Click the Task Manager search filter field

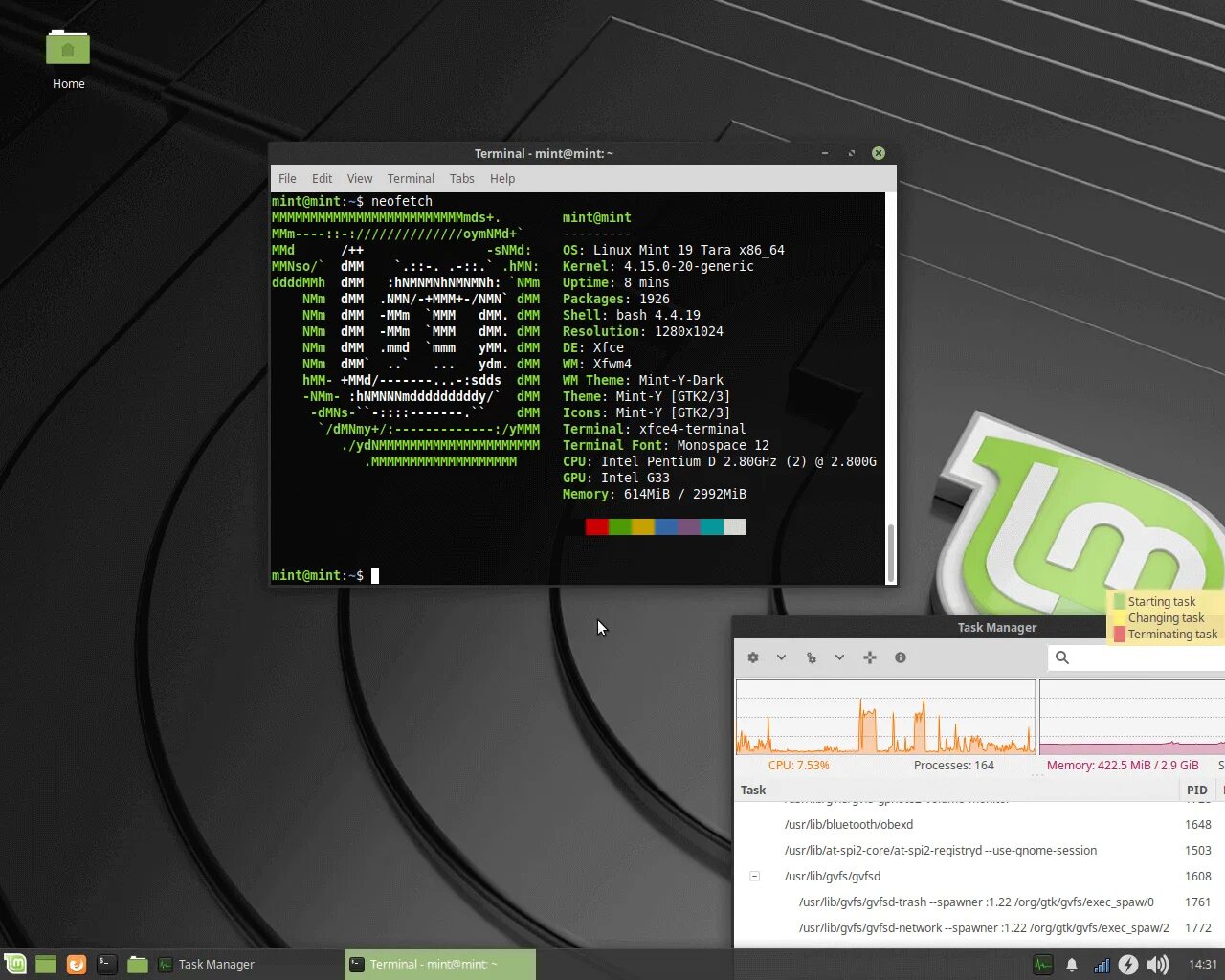pyautogui.click(x=1136, y=657)
